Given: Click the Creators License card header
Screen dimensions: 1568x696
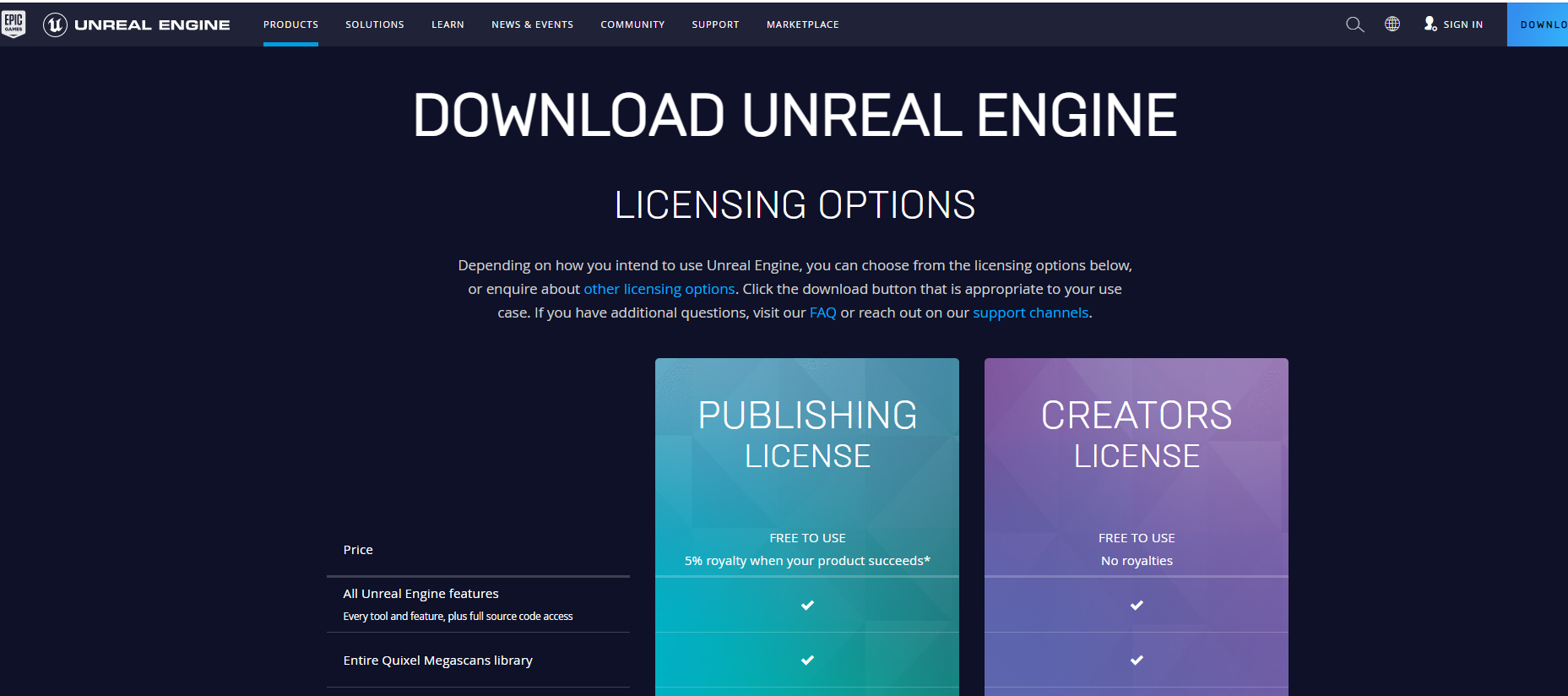Looking at the screenshot, I should (x=1137, y=435).
